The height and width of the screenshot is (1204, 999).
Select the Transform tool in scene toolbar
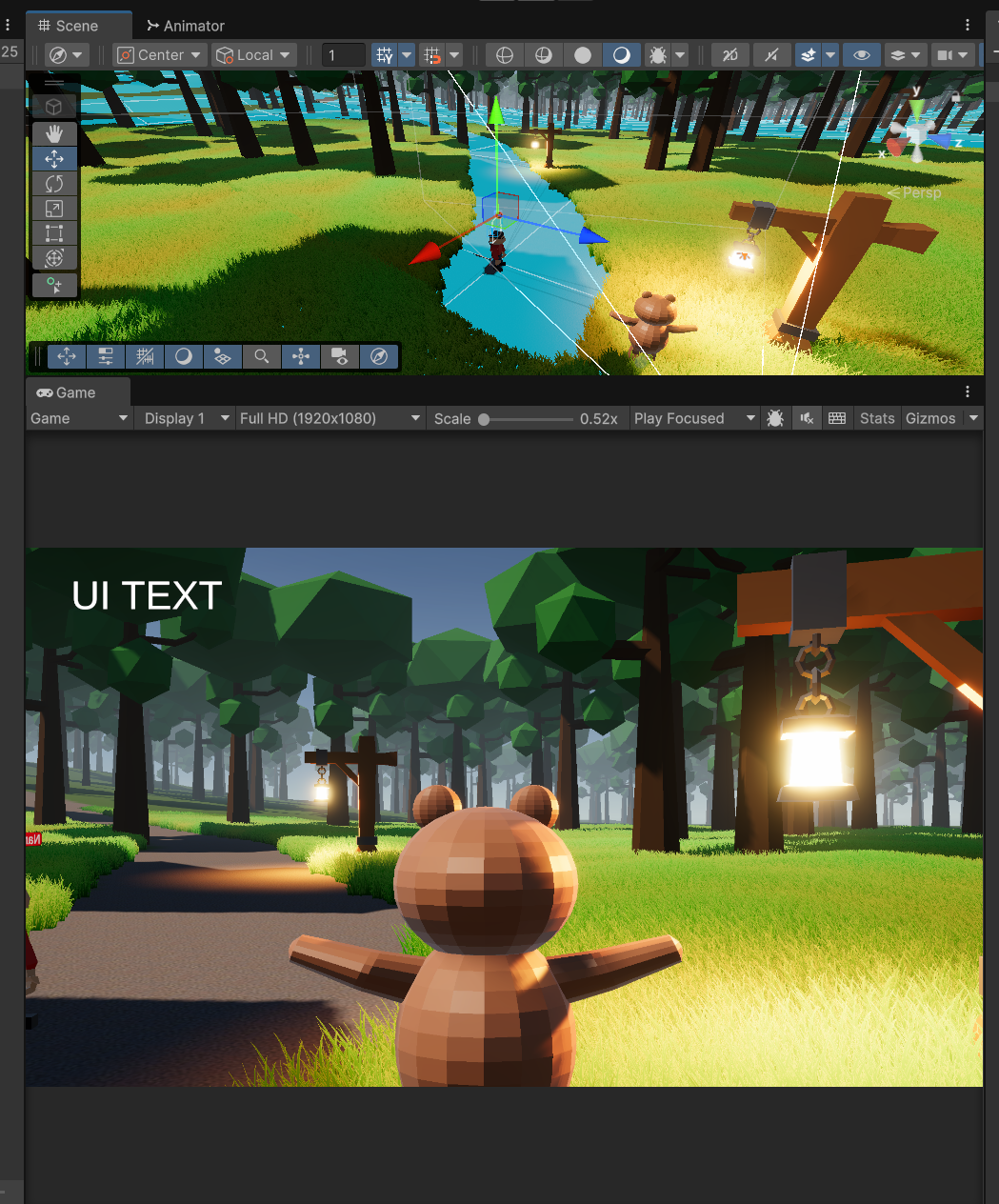tap(54, 258)
